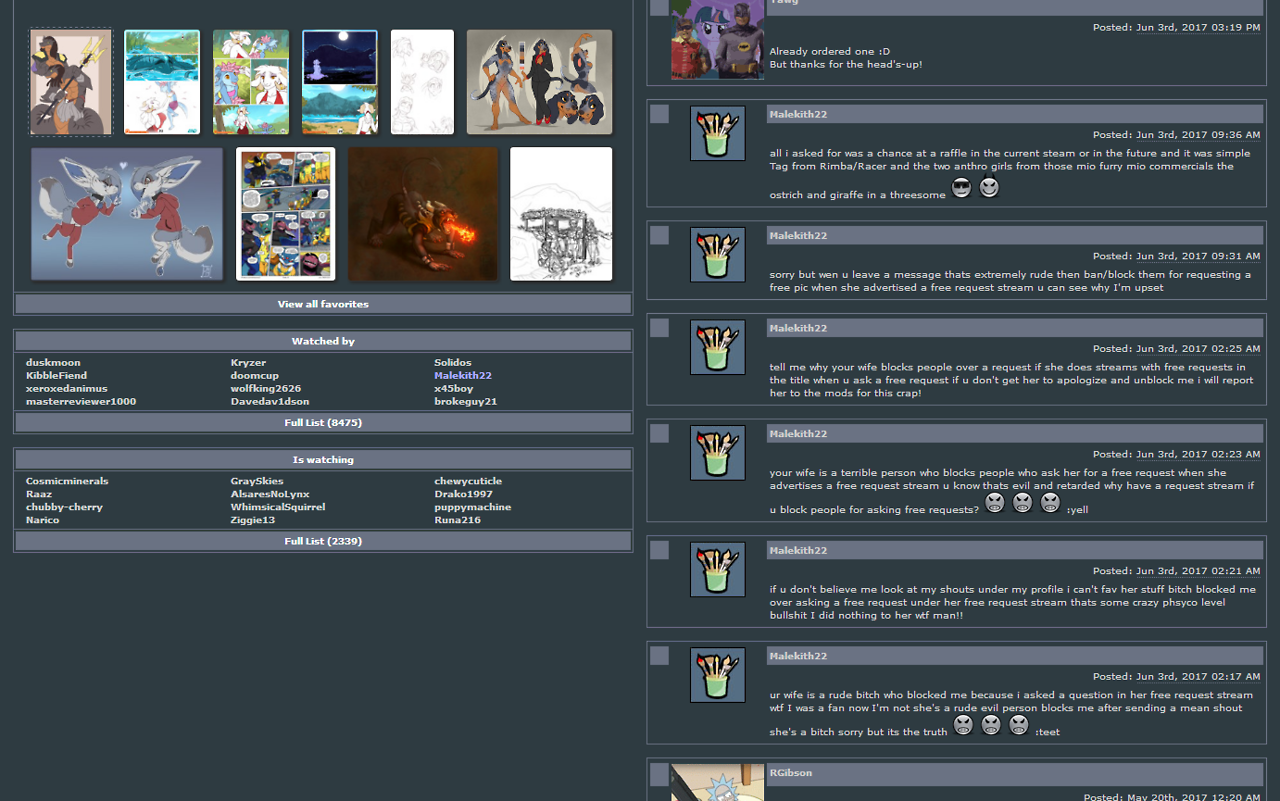Screen dimensions: 1280x801
Task: Open the night moon landscape favorite thumbnail
Action: tap(340, 82)
